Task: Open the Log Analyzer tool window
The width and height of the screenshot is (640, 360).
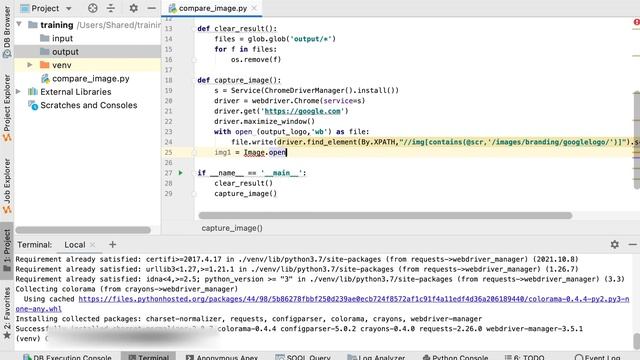Action: pyautogui.click(x=376, y=357)
